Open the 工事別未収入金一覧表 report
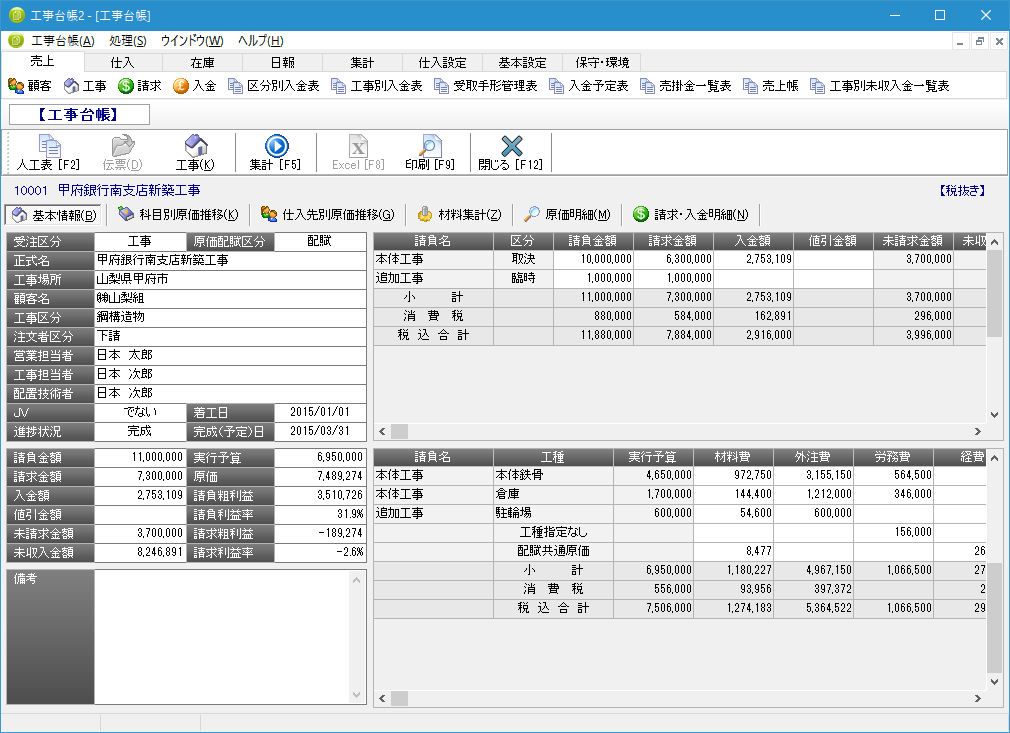Screen dimensions: 1010x733 click(880, 86)
